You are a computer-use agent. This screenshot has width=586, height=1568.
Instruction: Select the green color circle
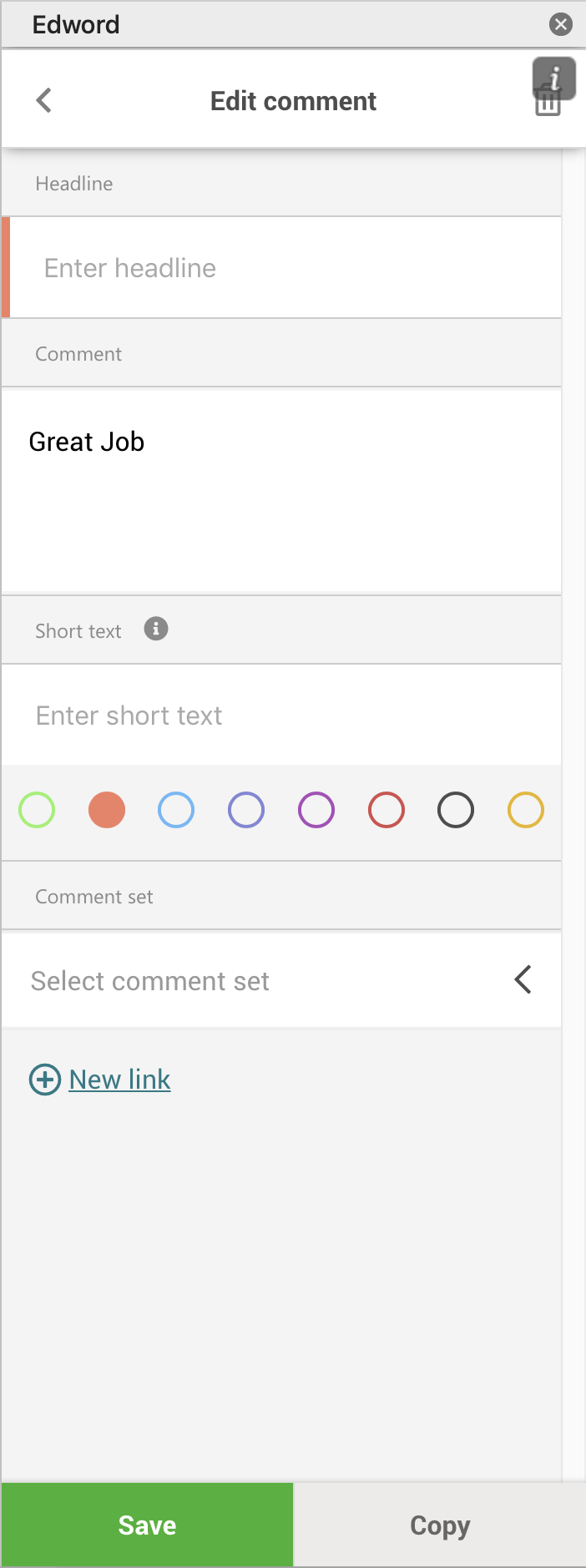pos(37,810)
